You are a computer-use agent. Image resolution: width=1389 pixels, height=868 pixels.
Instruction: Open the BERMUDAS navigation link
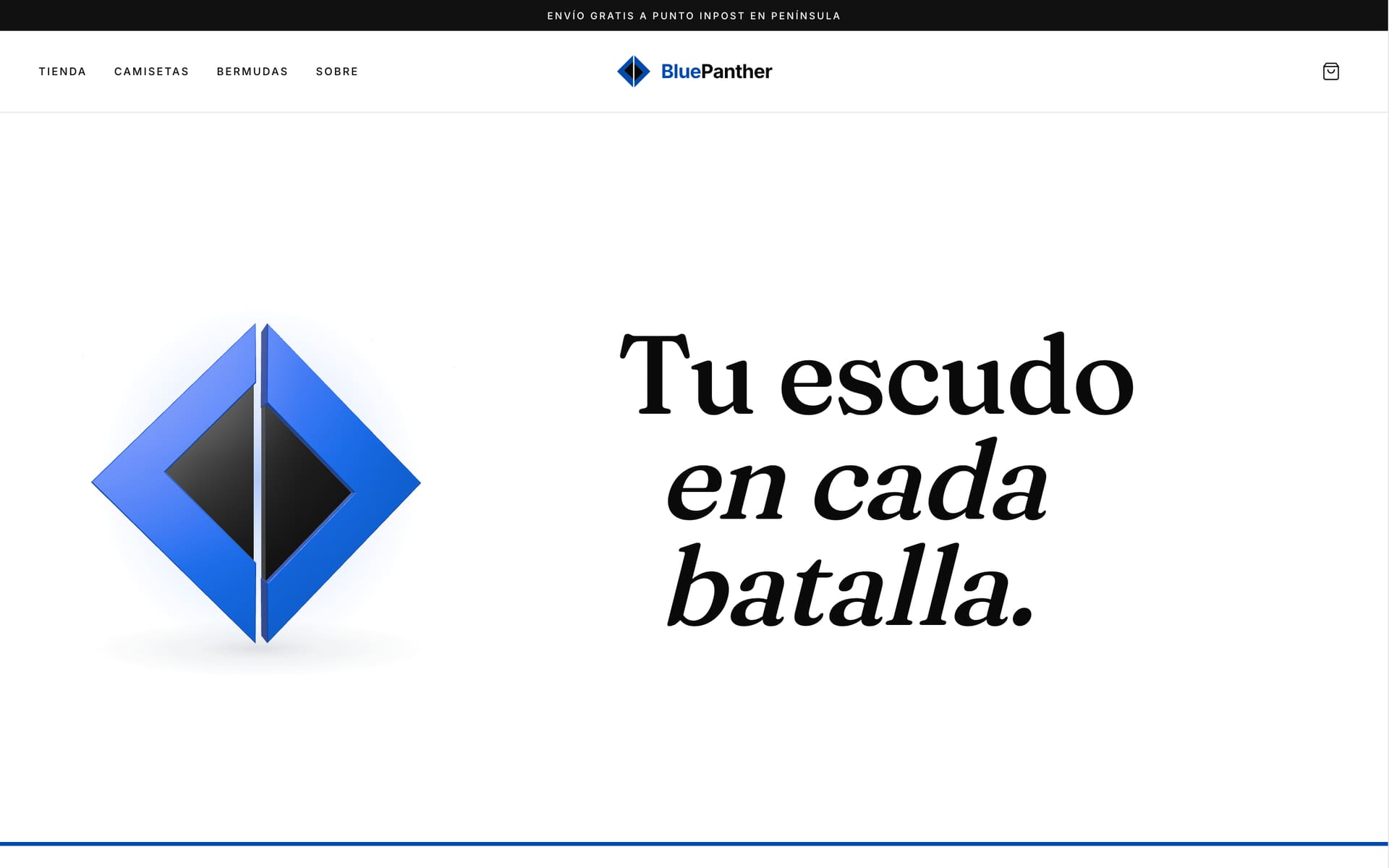(252, 72)
